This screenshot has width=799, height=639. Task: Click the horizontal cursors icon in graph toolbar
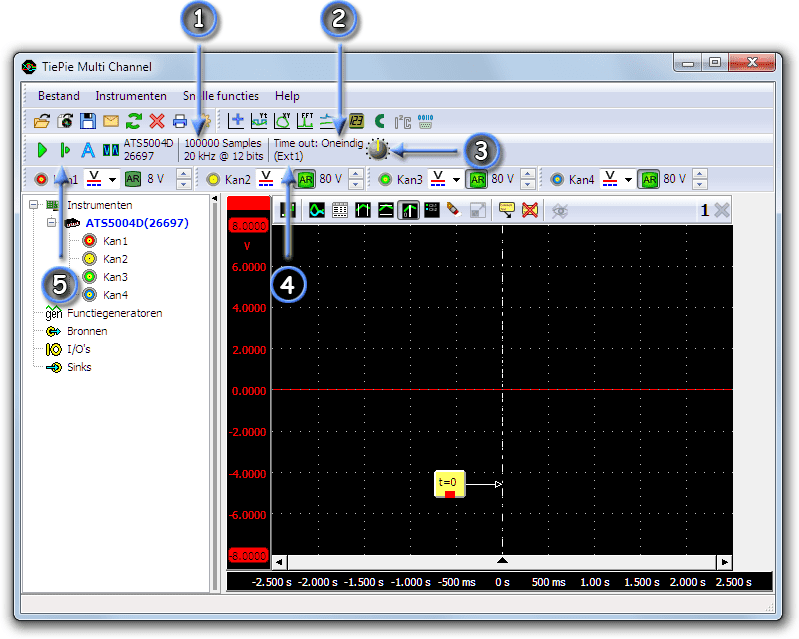386,209
